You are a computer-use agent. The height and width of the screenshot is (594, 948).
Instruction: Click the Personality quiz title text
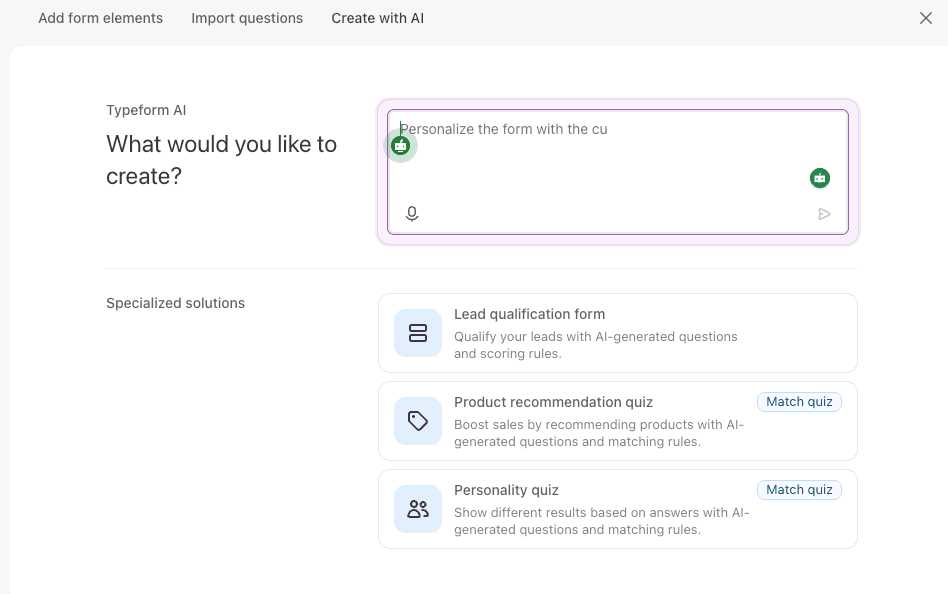point(506,490)
